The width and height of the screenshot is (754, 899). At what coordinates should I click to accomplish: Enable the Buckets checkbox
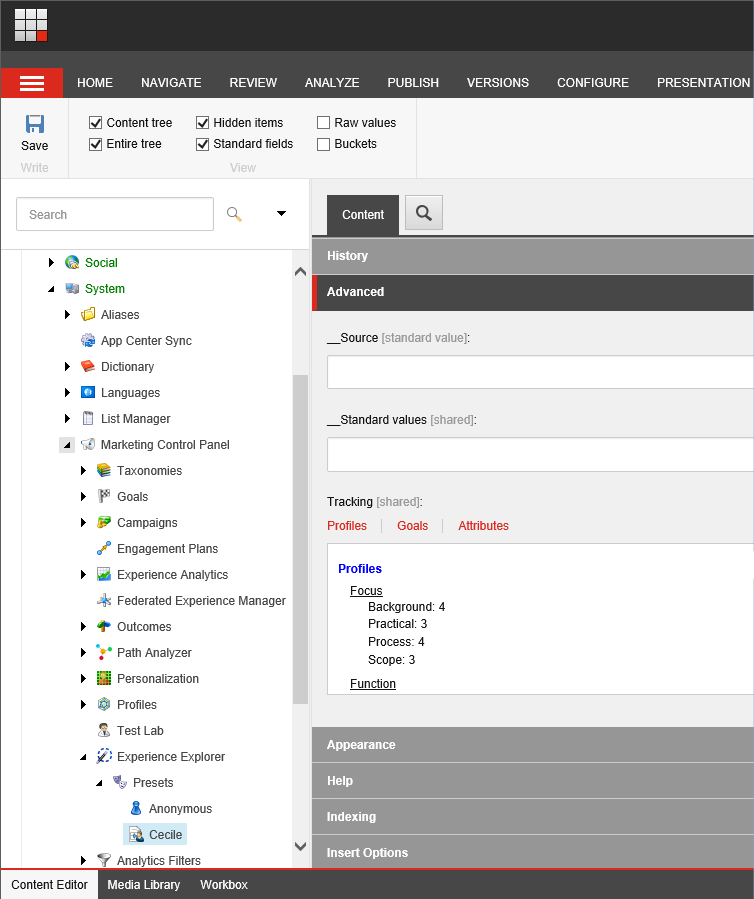point(323,144)
